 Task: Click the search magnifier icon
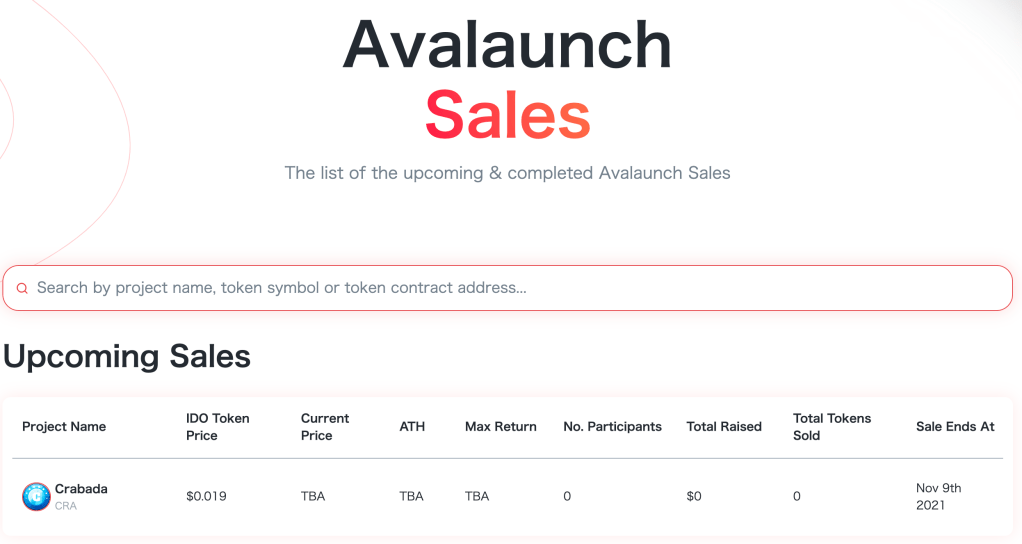coord(22,288)
